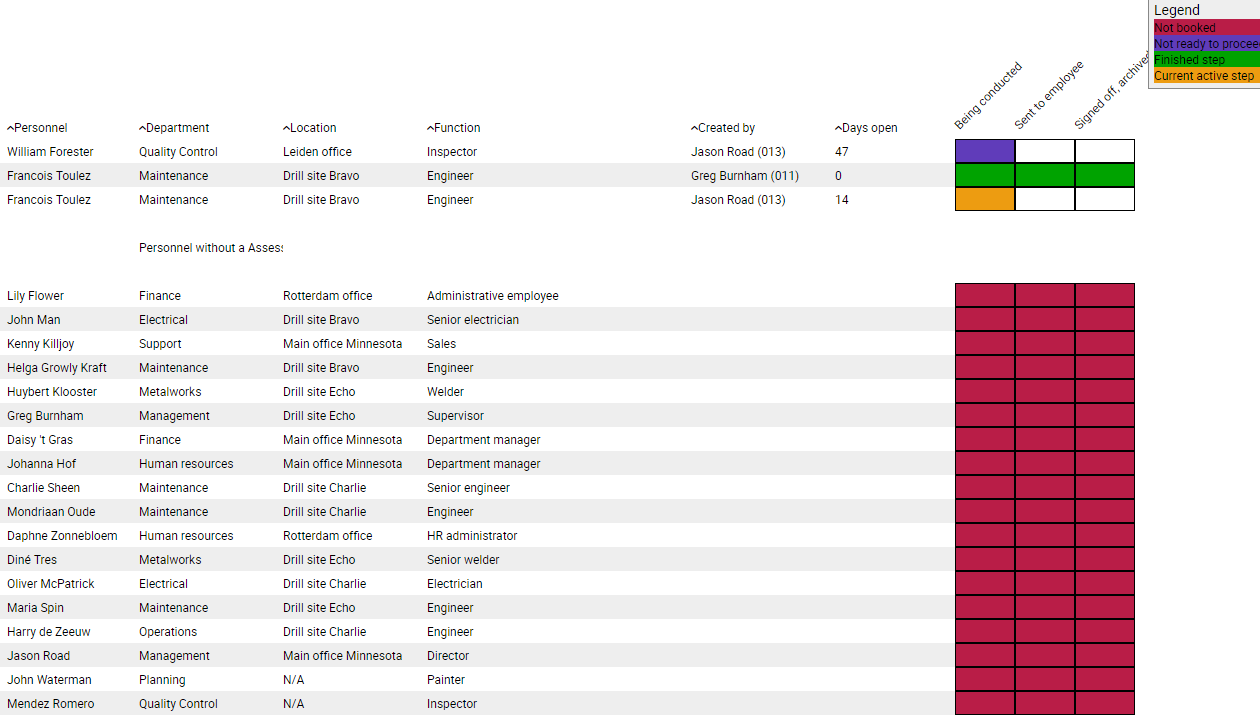Click red Being conducted cell for Jason Road
Image resolution: width=1260 pixels, height=718 pixels.
coord(985,655)
